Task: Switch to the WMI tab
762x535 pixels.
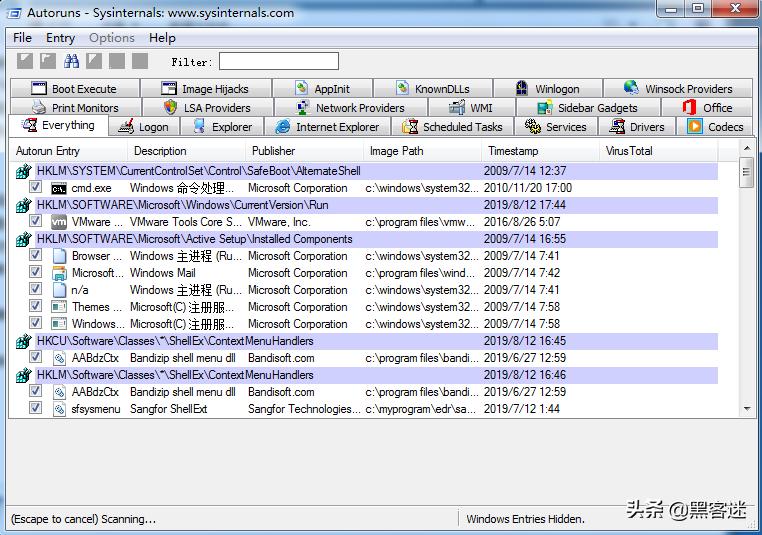Action: coord(471,108)
